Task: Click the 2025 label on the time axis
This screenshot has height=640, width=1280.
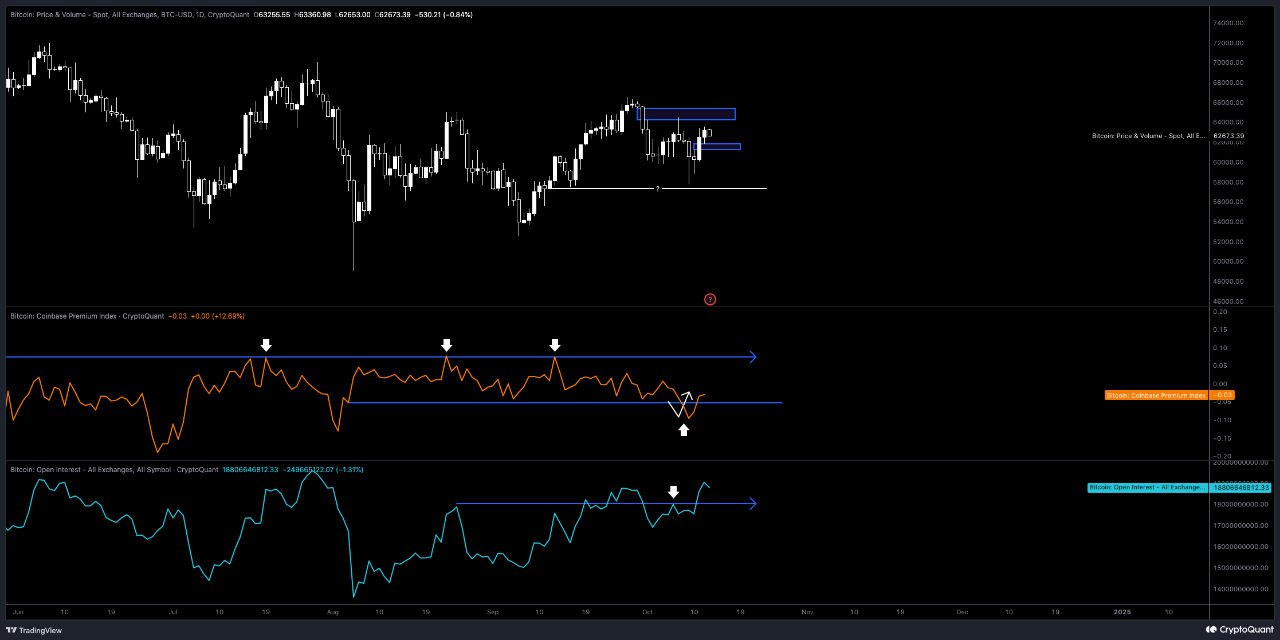Action: (x=1120, y=611)
